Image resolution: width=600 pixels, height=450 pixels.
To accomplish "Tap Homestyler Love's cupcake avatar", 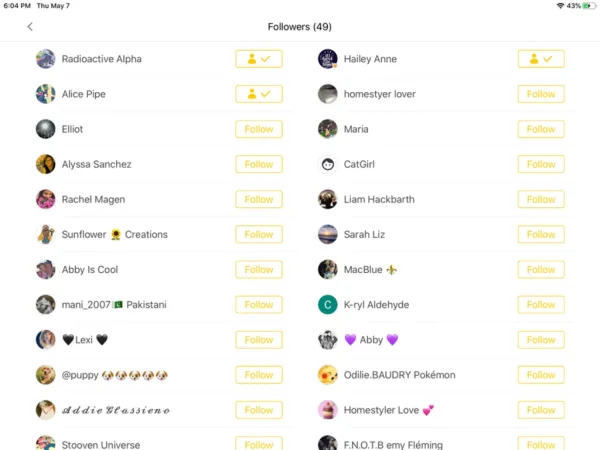I will [328, 410].
